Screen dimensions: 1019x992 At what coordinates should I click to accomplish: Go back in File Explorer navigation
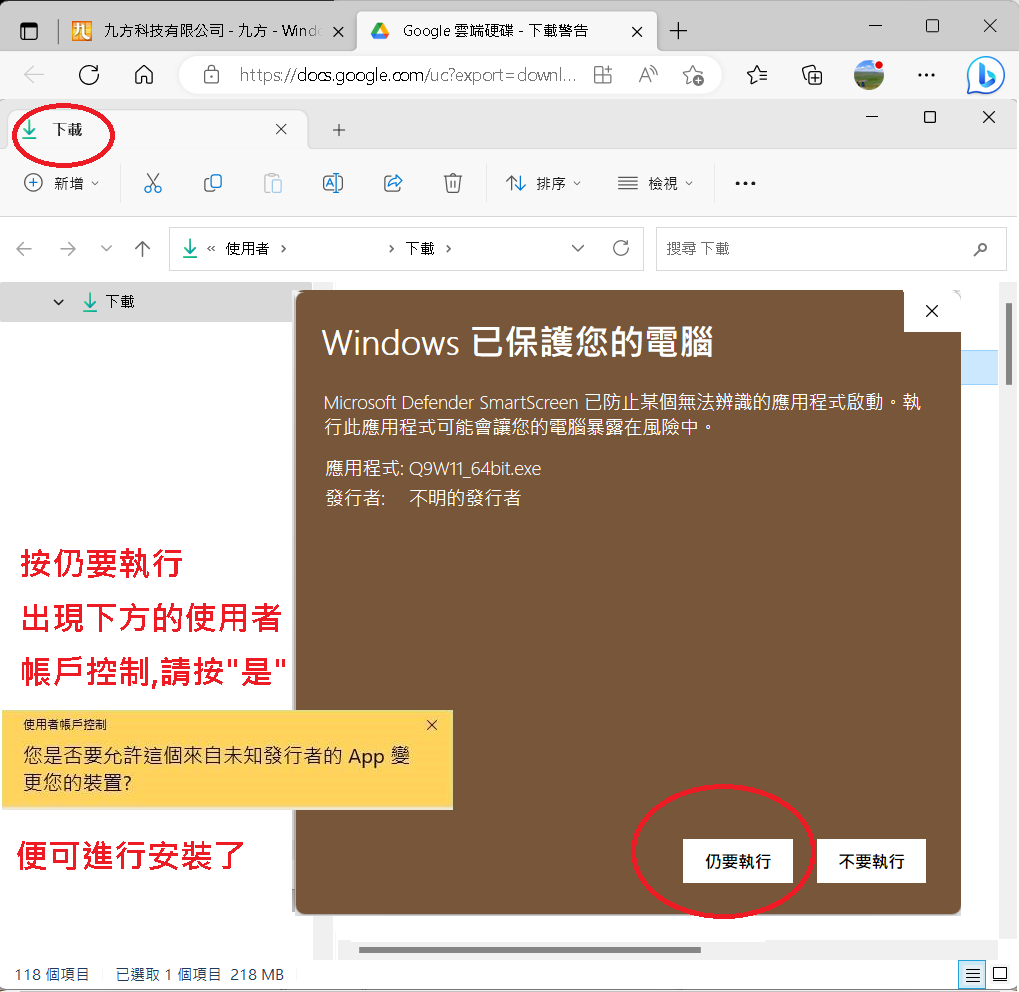pos(24,248)
